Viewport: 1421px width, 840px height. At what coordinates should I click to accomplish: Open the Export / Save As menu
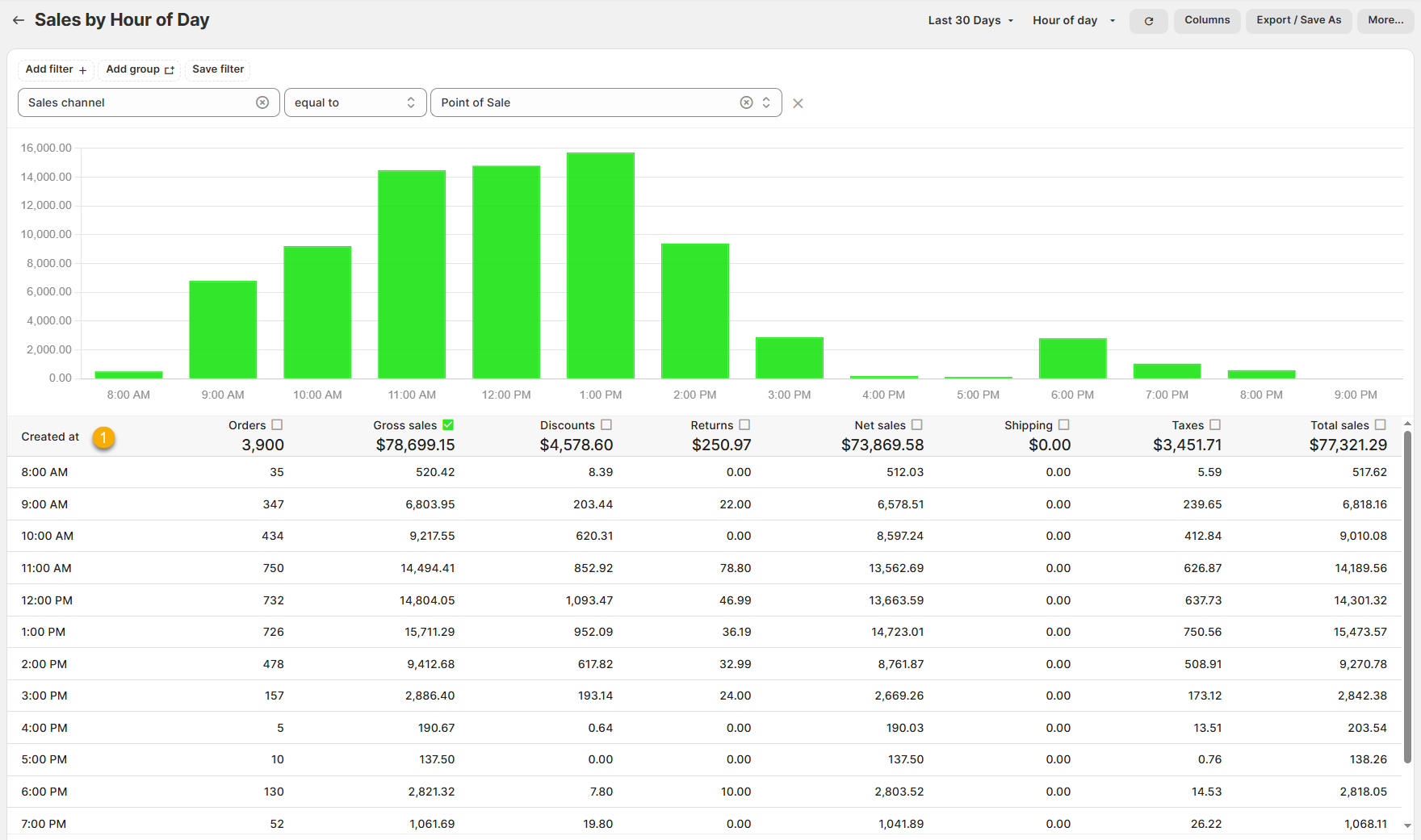tap(1298, 20)
